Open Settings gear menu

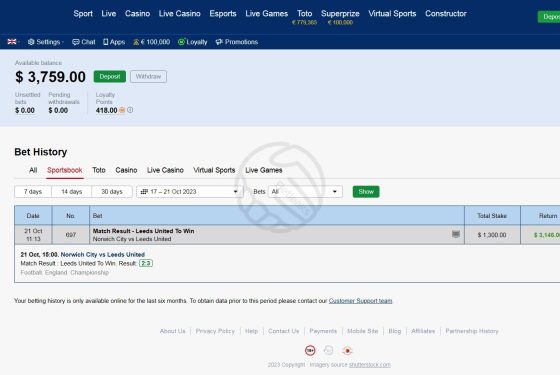(31, 42)
